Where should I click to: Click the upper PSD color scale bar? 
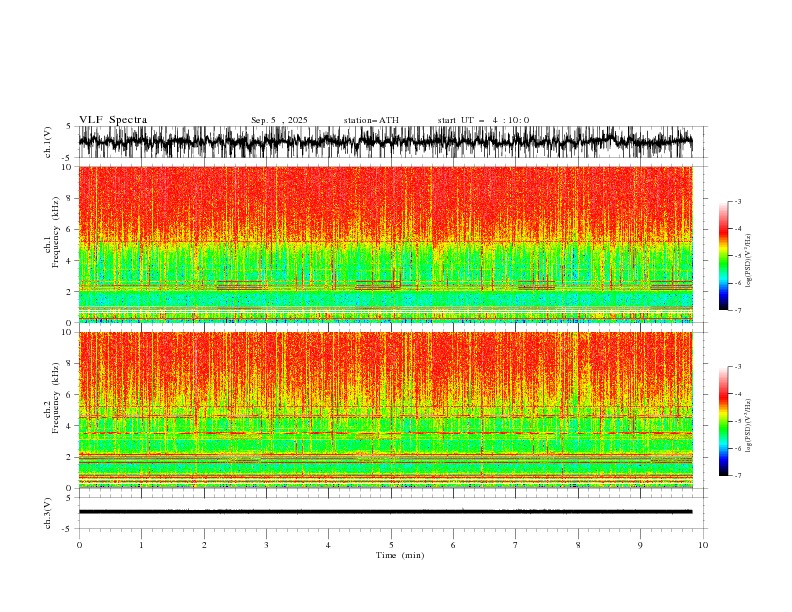[723, 256]
